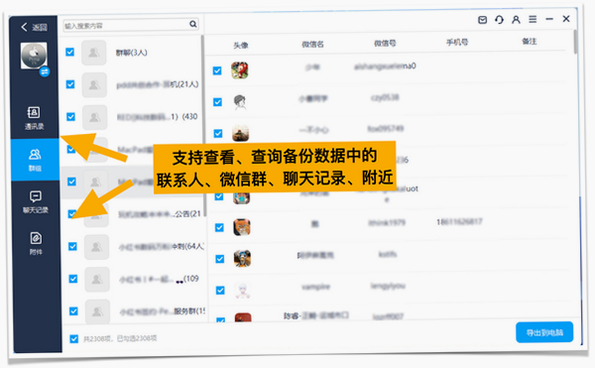Open 附件 attachments in sidebar
The height and width of the screenshot is (368, 595).
click(36, 243)
